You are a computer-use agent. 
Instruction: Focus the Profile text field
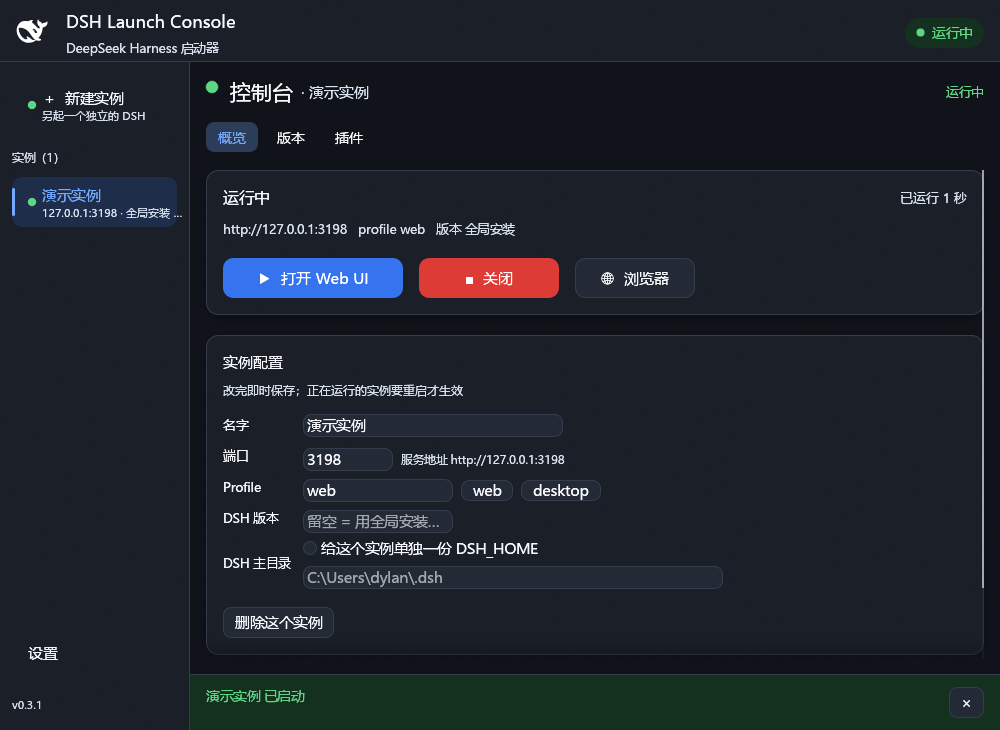[x=378, y=491]
